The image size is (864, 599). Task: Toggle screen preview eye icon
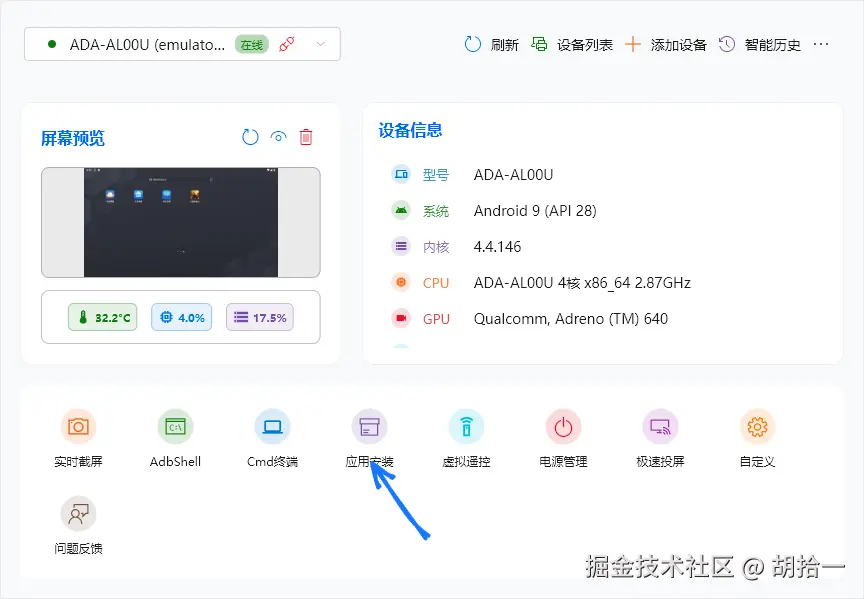[x=279, y=137]
